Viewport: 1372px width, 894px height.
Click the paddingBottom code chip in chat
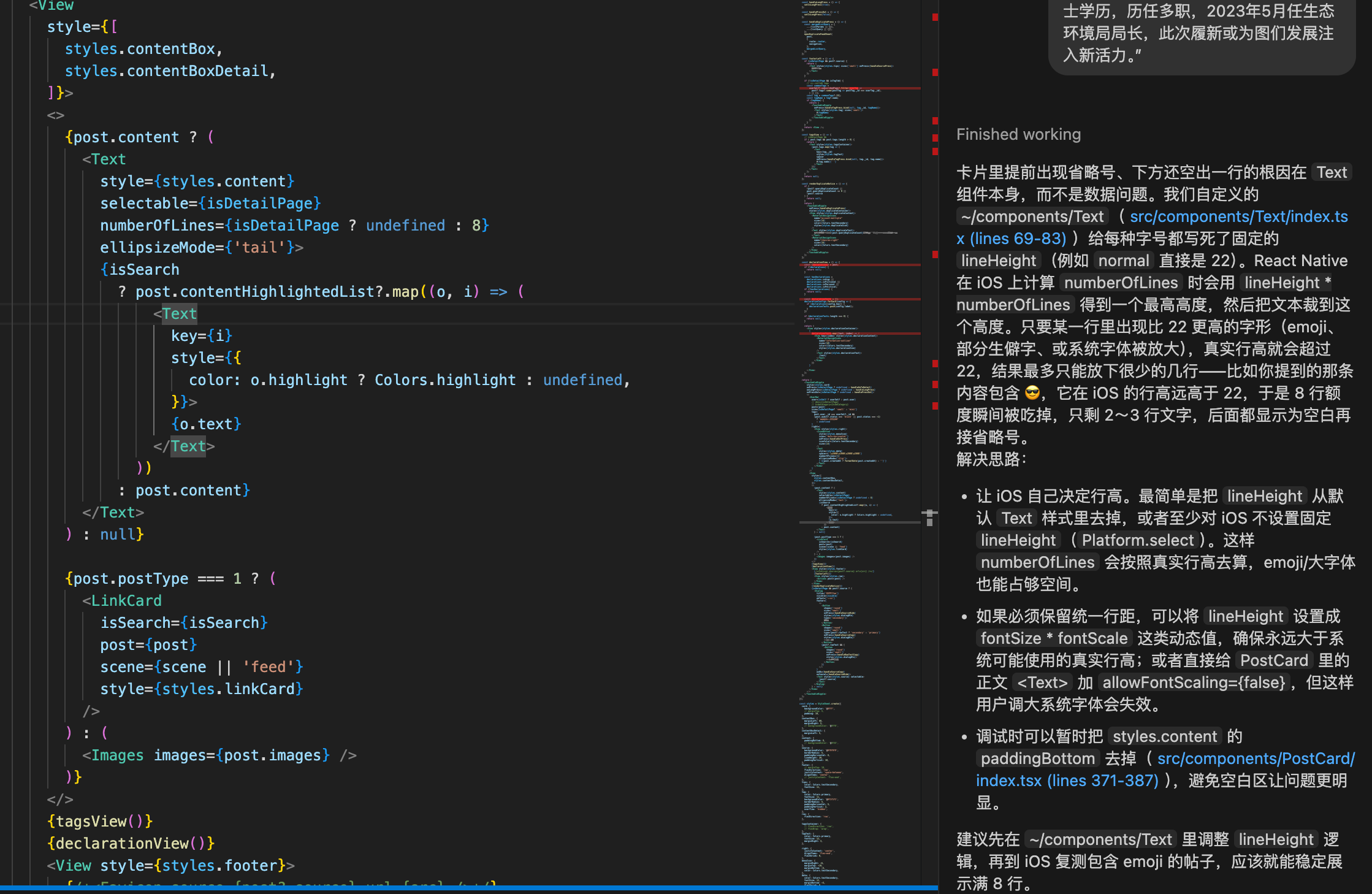(x=1037, y=758)
